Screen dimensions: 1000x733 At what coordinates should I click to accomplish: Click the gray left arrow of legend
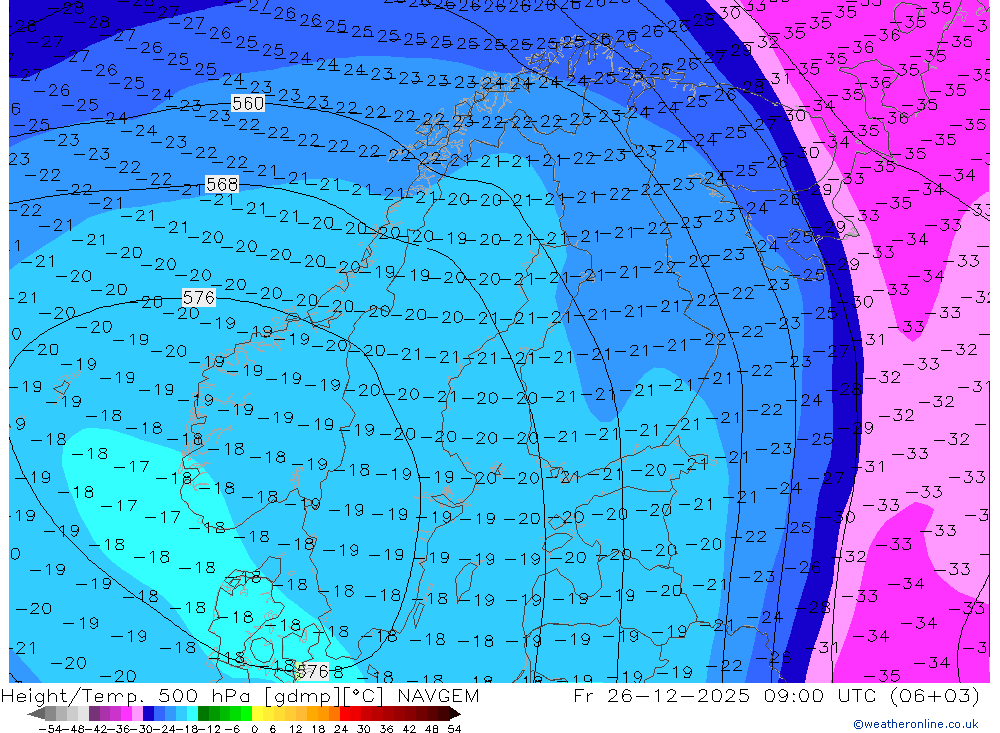36,713
